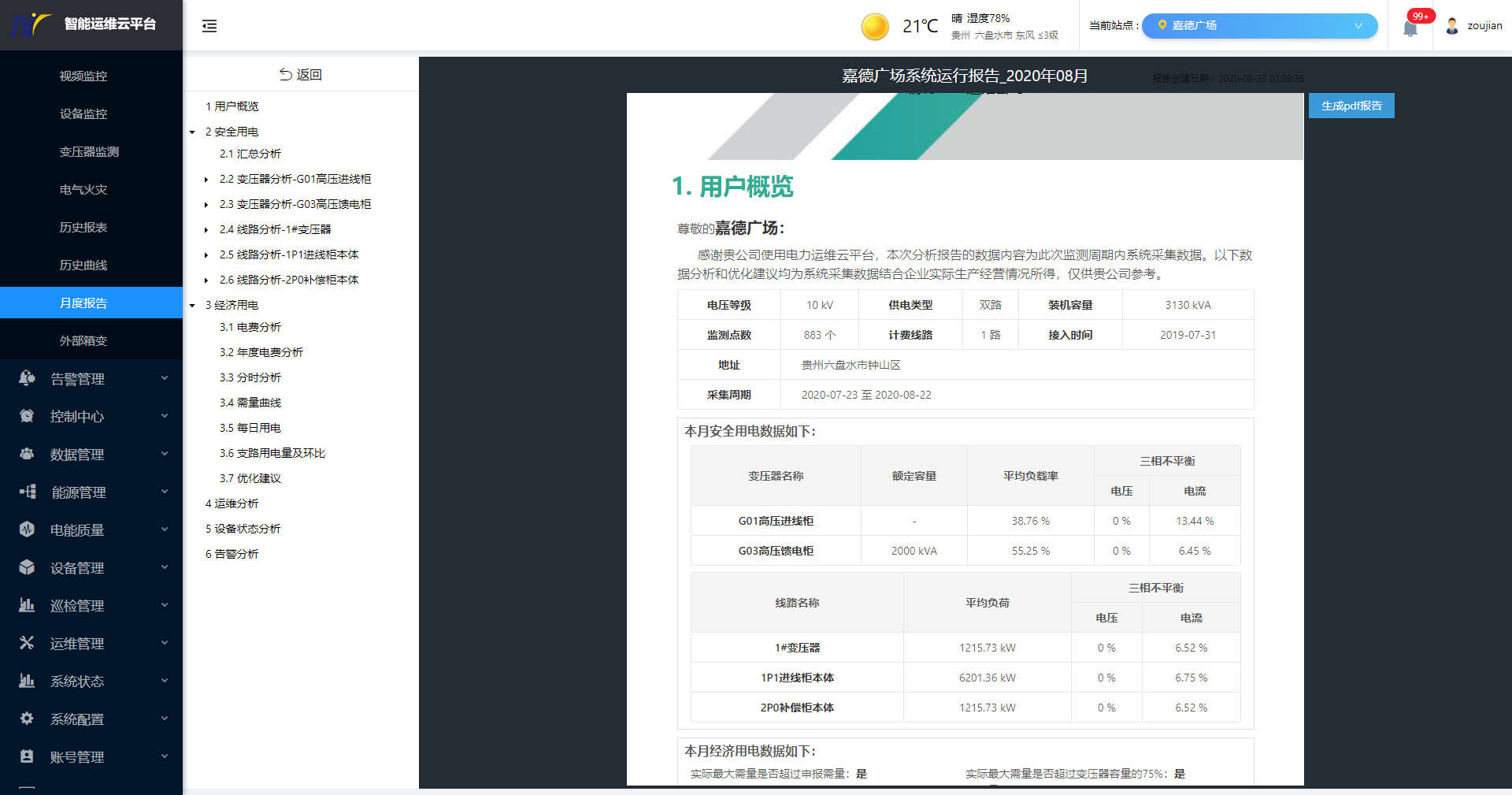The width and height of the screenshot is (1512, 795).
Task: Select 月度报告 menu item
Action: [91, 303]
